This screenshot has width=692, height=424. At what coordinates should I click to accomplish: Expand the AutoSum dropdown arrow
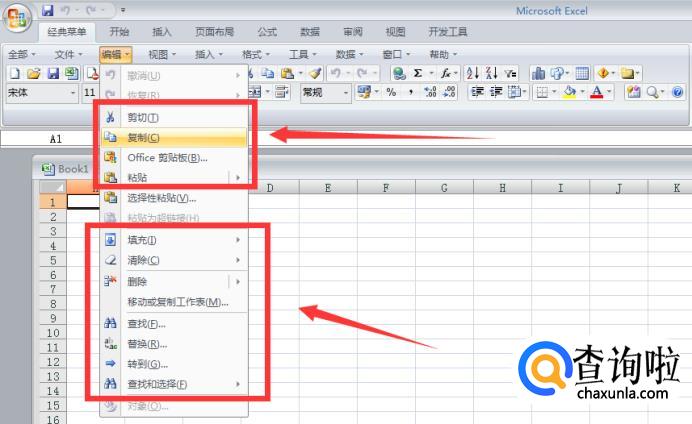point(431,73)
